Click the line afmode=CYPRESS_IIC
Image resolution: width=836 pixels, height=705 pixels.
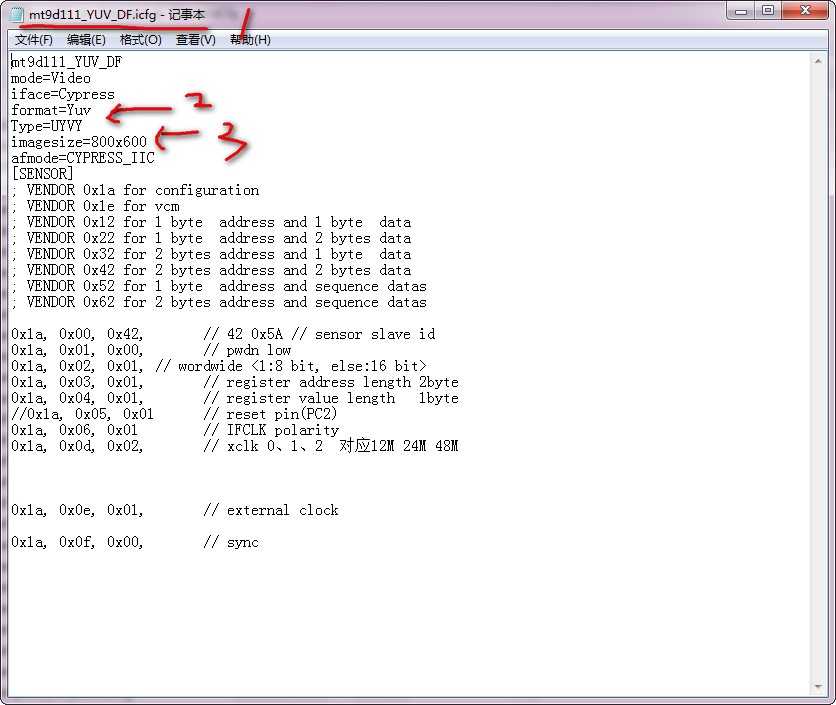point(83,158)
